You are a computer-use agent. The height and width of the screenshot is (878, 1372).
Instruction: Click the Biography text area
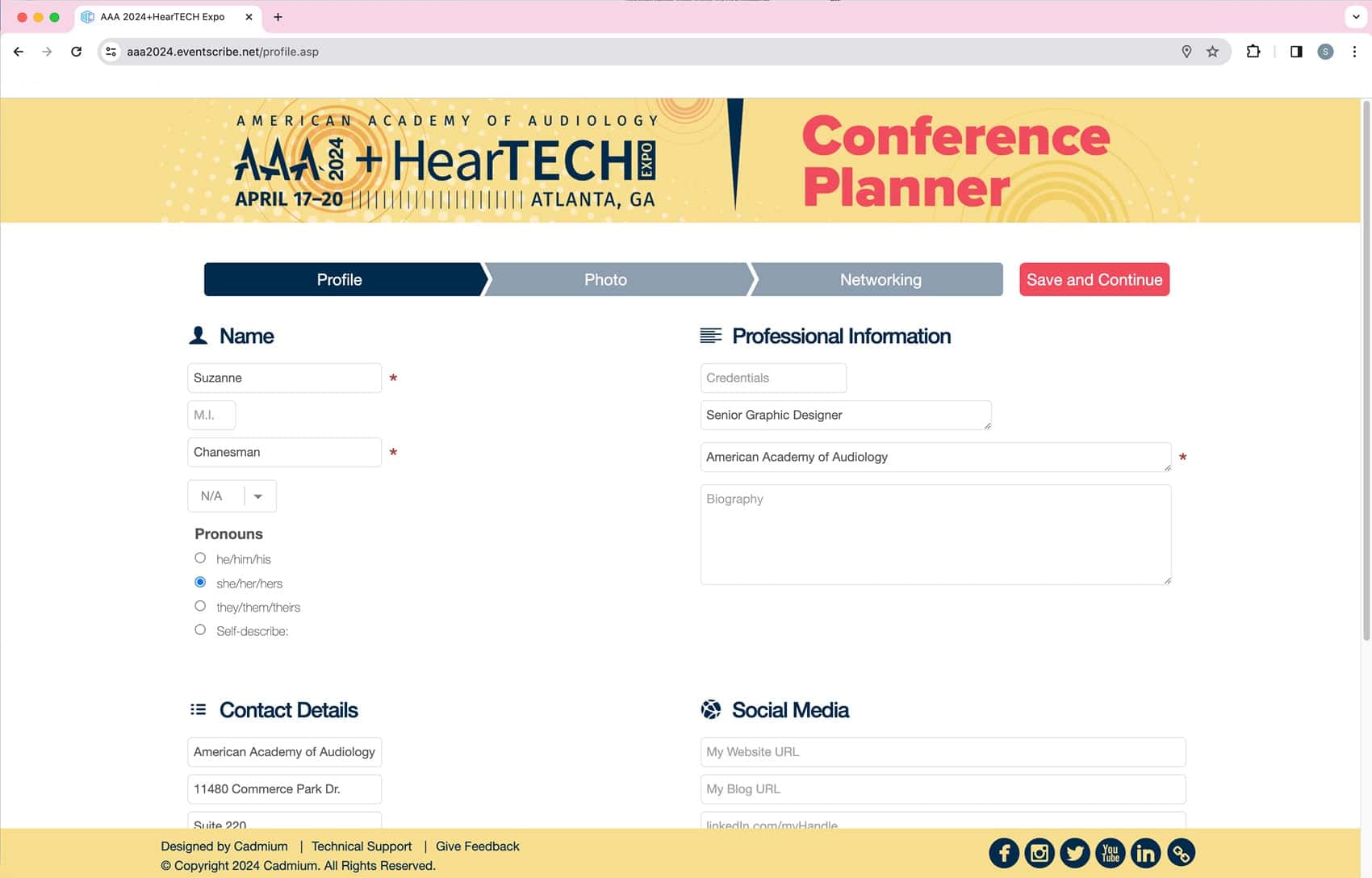pyautogui.click(x=935, y=534)
